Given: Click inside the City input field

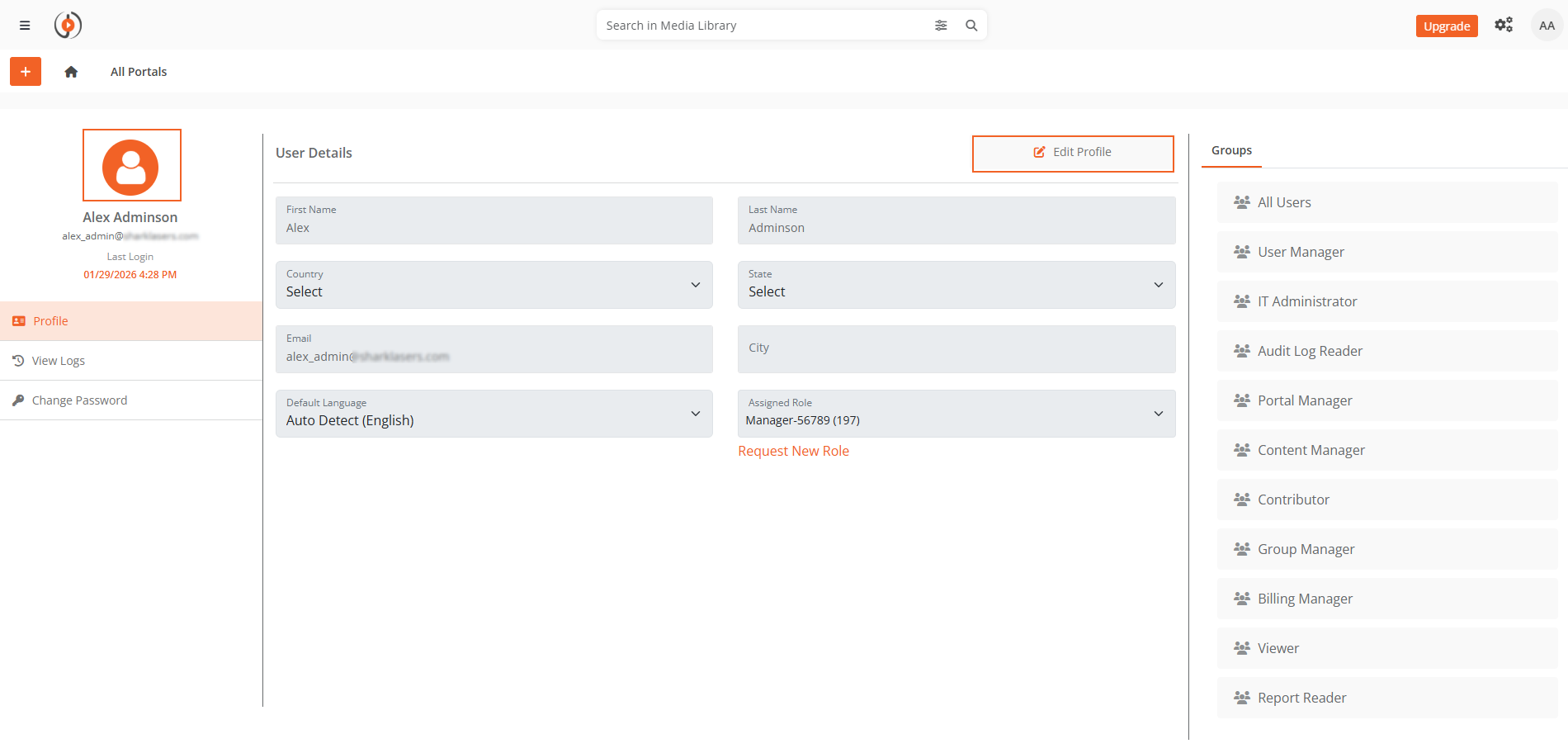Looking at the screenshot, I should pos(956,348).
